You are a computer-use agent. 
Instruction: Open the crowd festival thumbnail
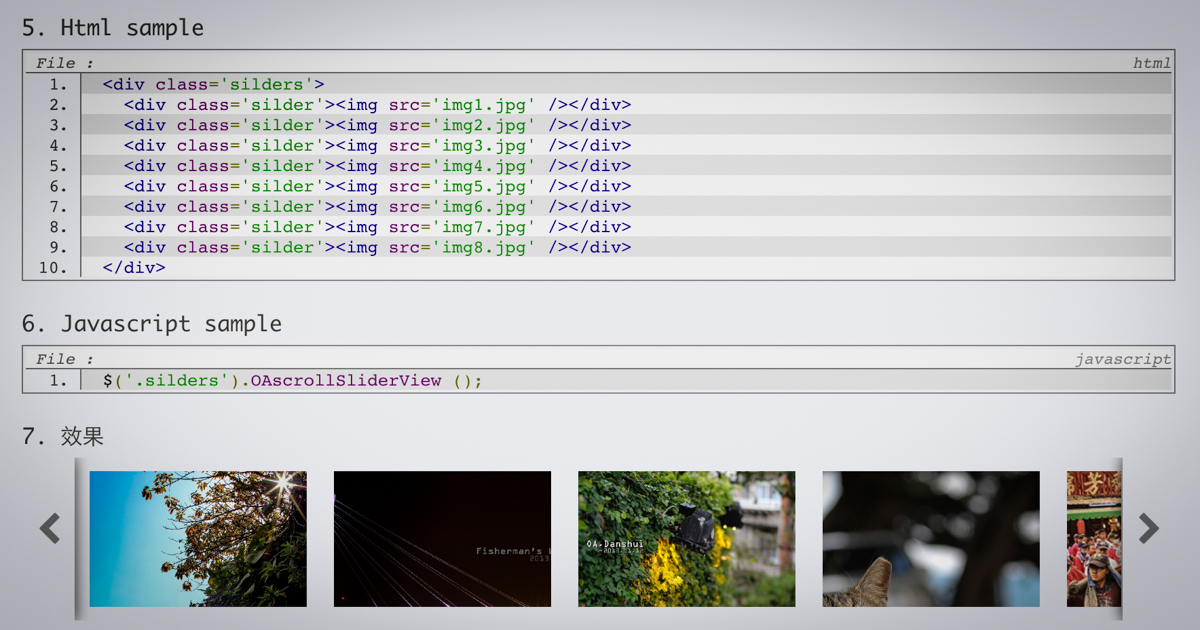coord(1094,539)
